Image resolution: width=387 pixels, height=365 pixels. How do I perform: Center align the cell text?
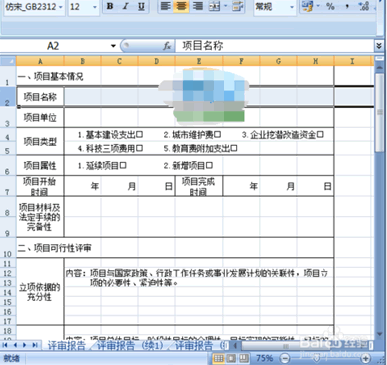(x=181, y=6)
